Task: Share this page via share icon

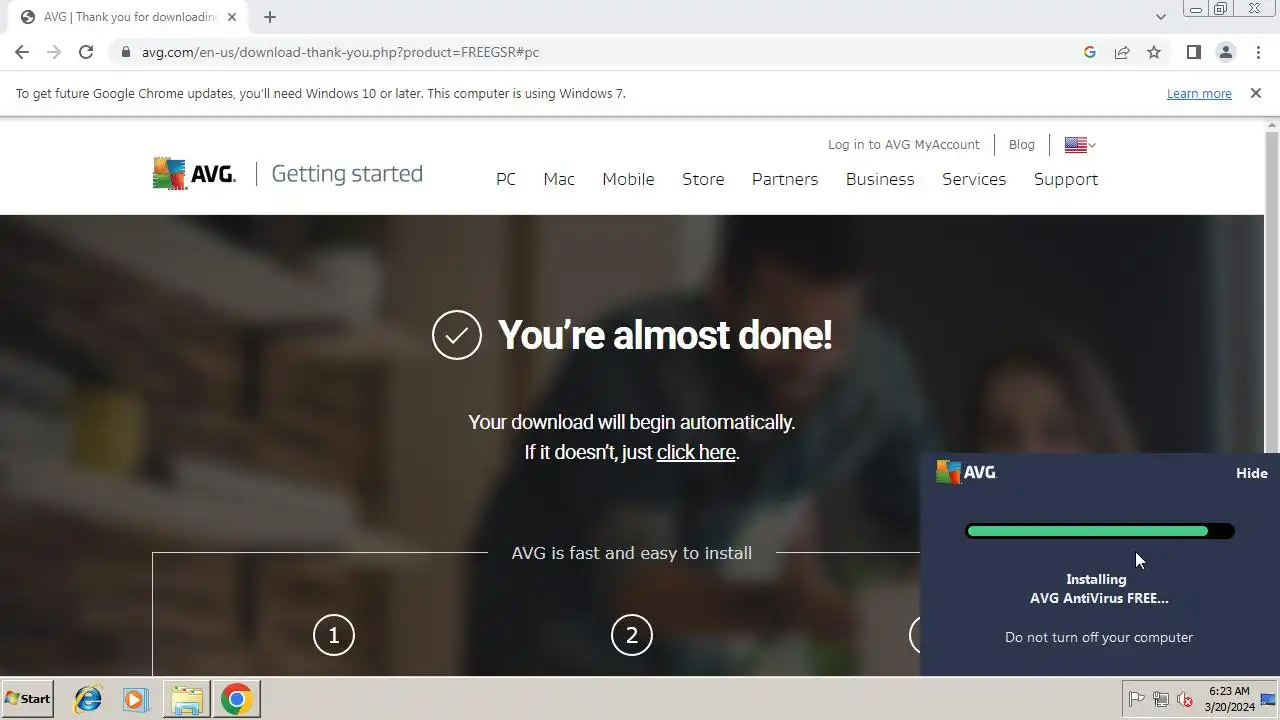Action: tap(1122, 52)
